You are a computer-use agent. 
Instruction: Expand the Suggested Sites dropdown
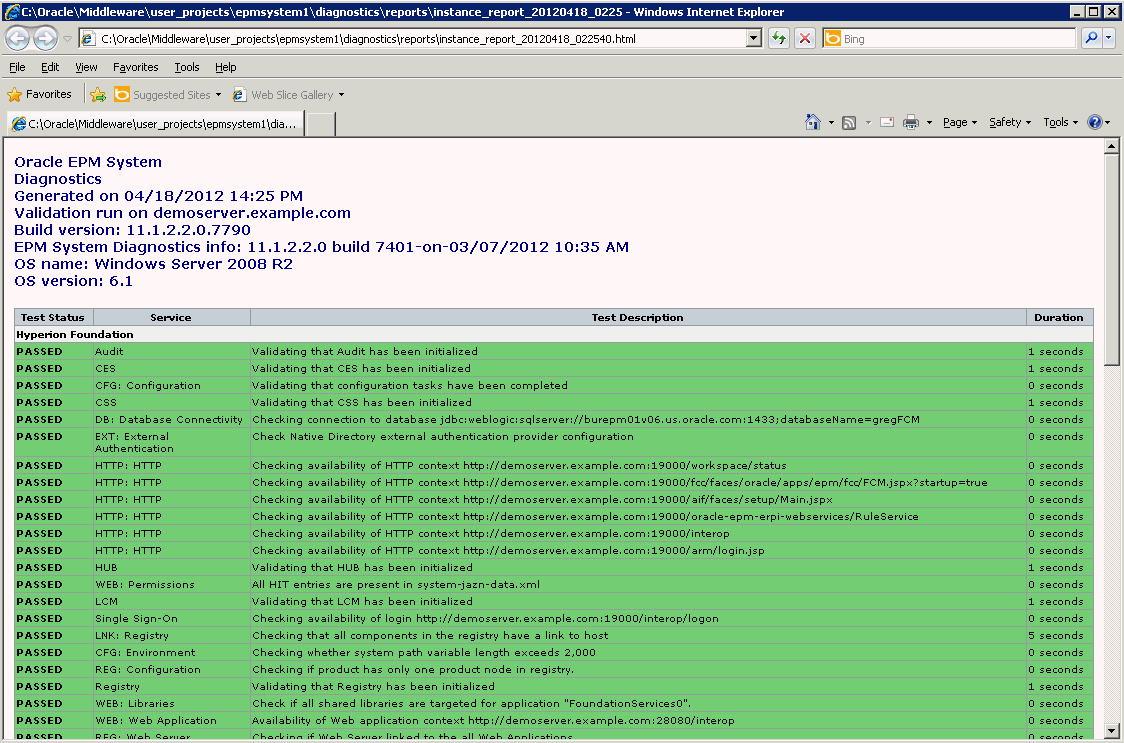point(217,94)
